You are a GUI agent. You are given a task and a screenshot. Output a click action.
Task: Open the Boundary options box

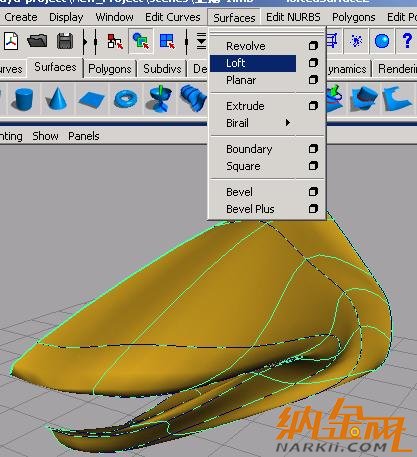point(313,149)
